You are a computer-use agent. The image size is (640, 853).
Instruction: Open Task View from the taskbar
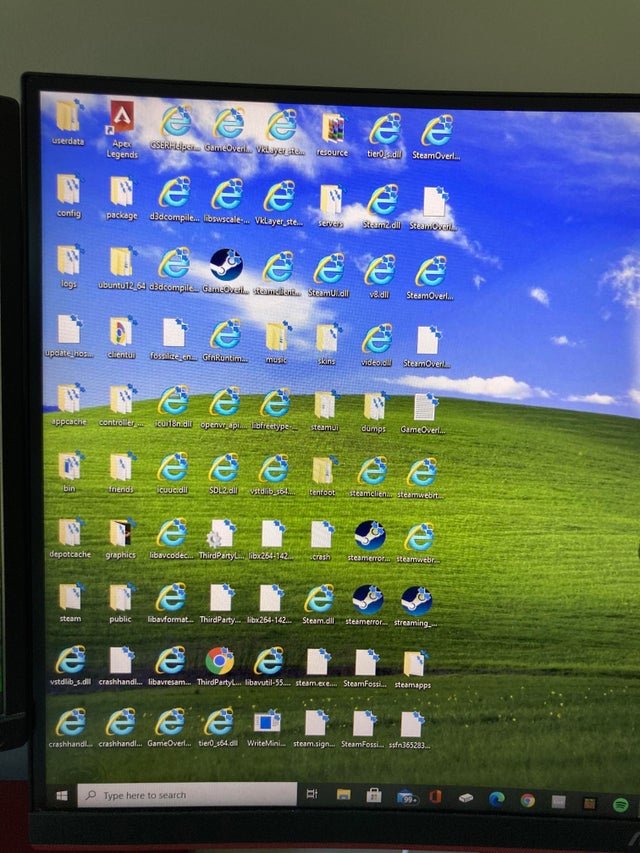[x=312, y=795]
